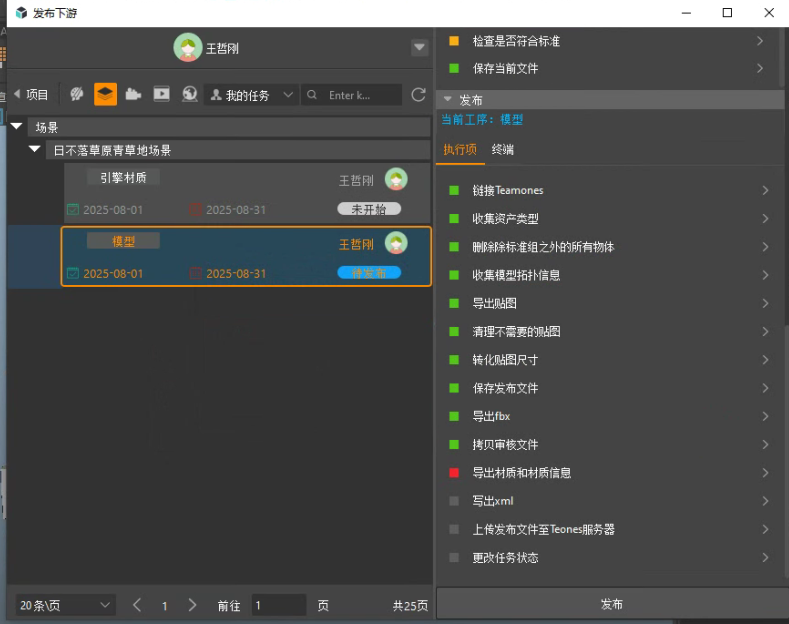Refresh the task list
The height and width of the screenshot is (624, 789).
[418, 95]
